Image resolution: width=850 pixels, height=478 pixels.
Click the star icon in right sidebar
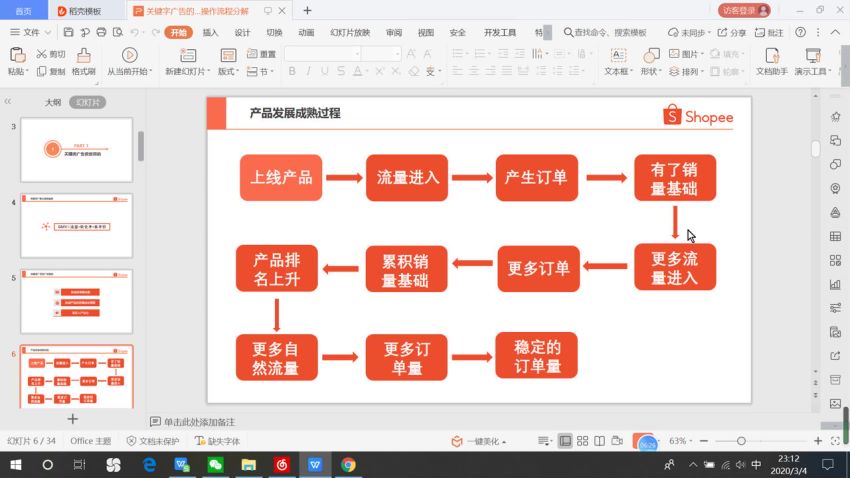[835, 117]
